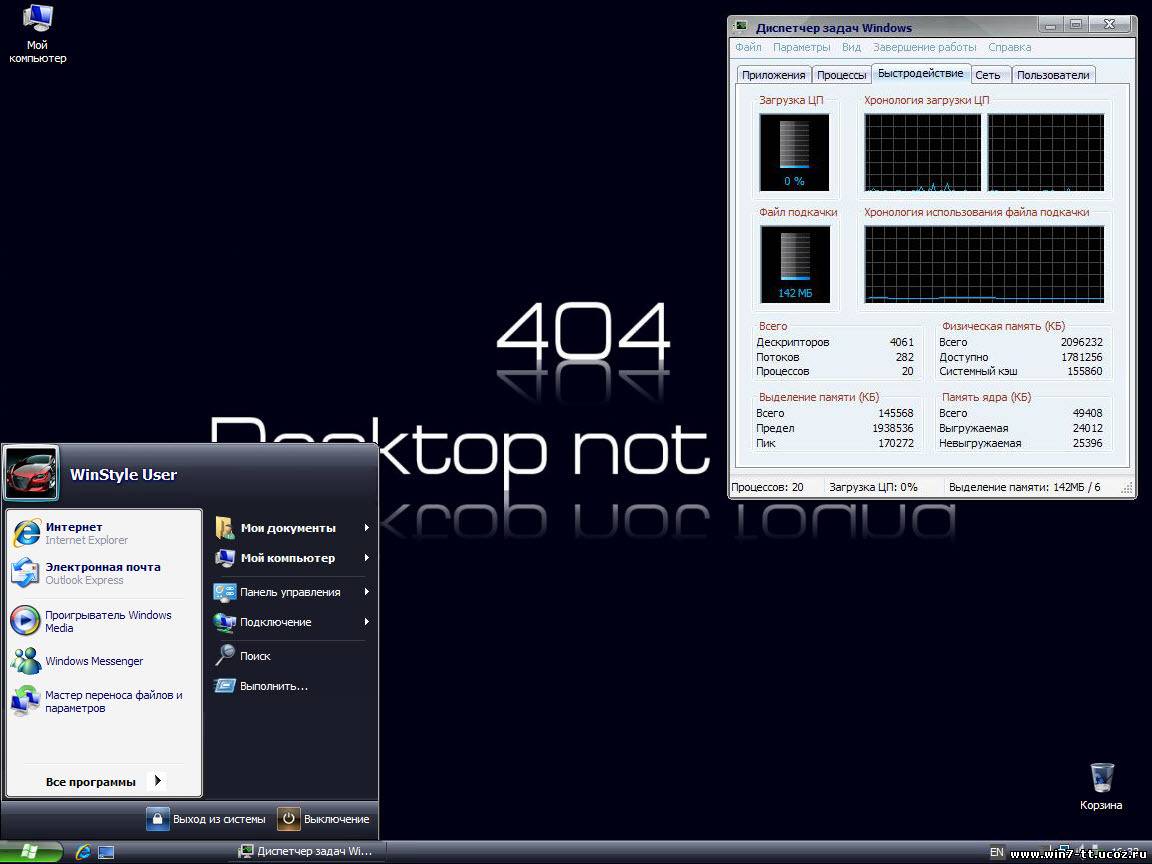Click status bar memory allocation 142МБ text

1024,486
